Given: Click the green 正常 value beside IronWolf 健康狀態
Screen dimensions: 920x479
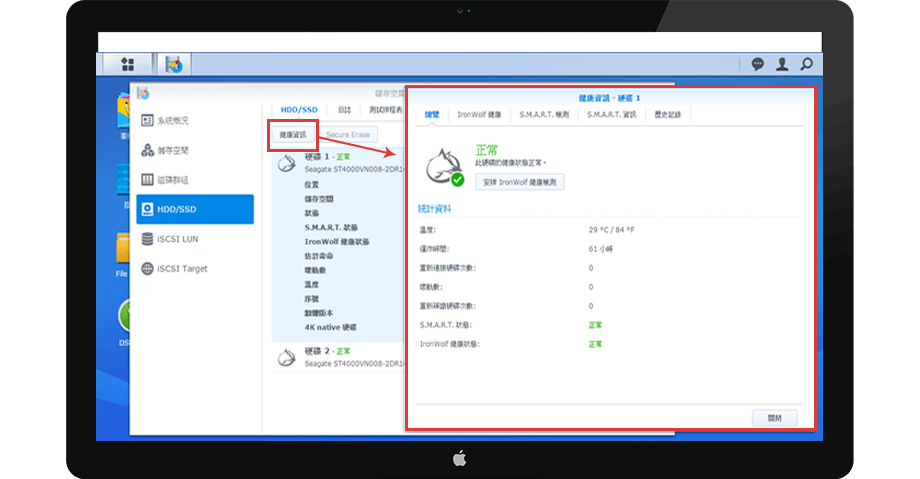Looking at the screenshot, I should click(x=595, y=344).
